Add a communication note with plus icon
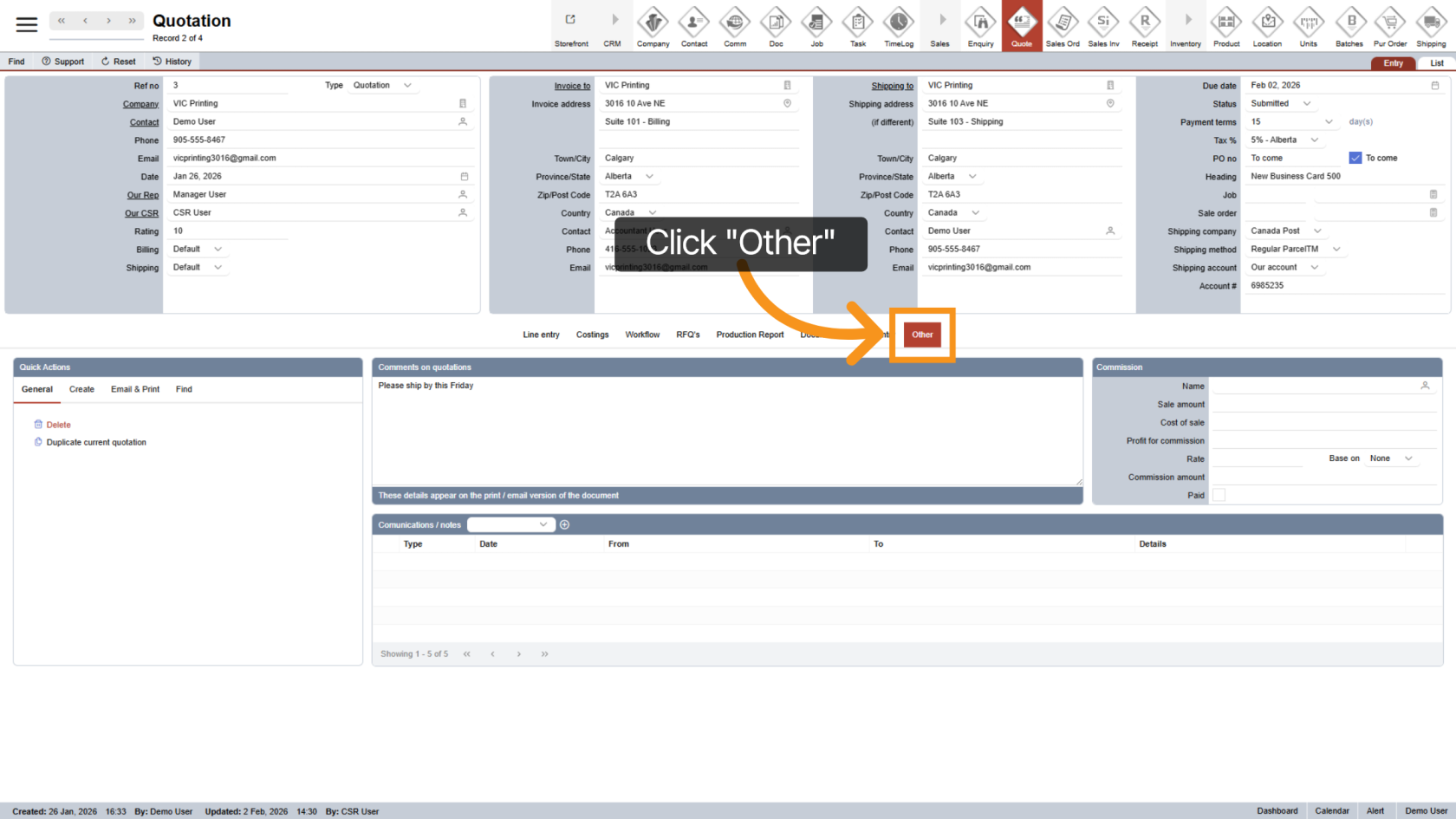This screenshot has width=1456, height=819. (x=565, y=525)
